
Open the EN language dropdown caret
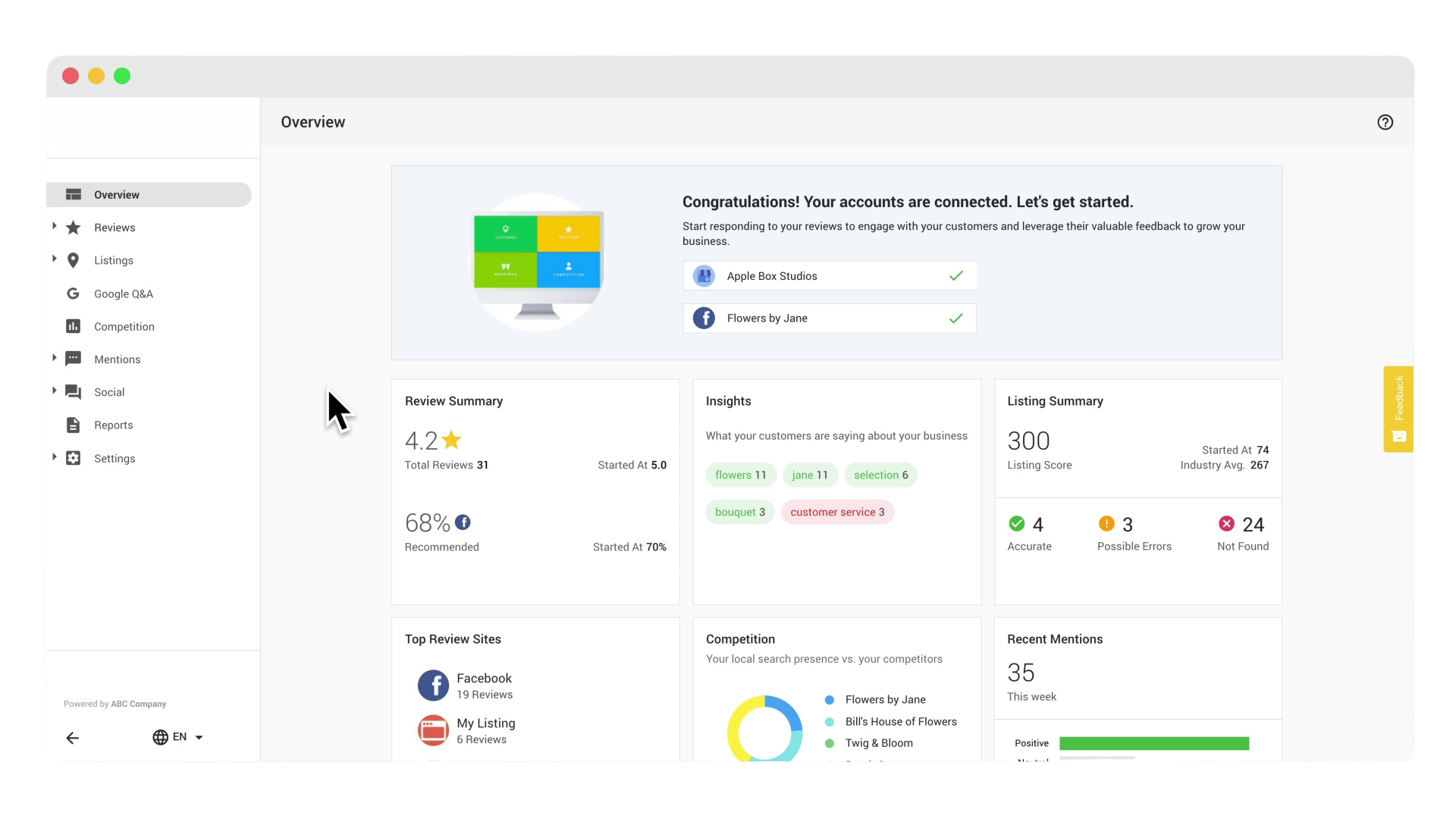pyautogui.click(x=199, y=738)
